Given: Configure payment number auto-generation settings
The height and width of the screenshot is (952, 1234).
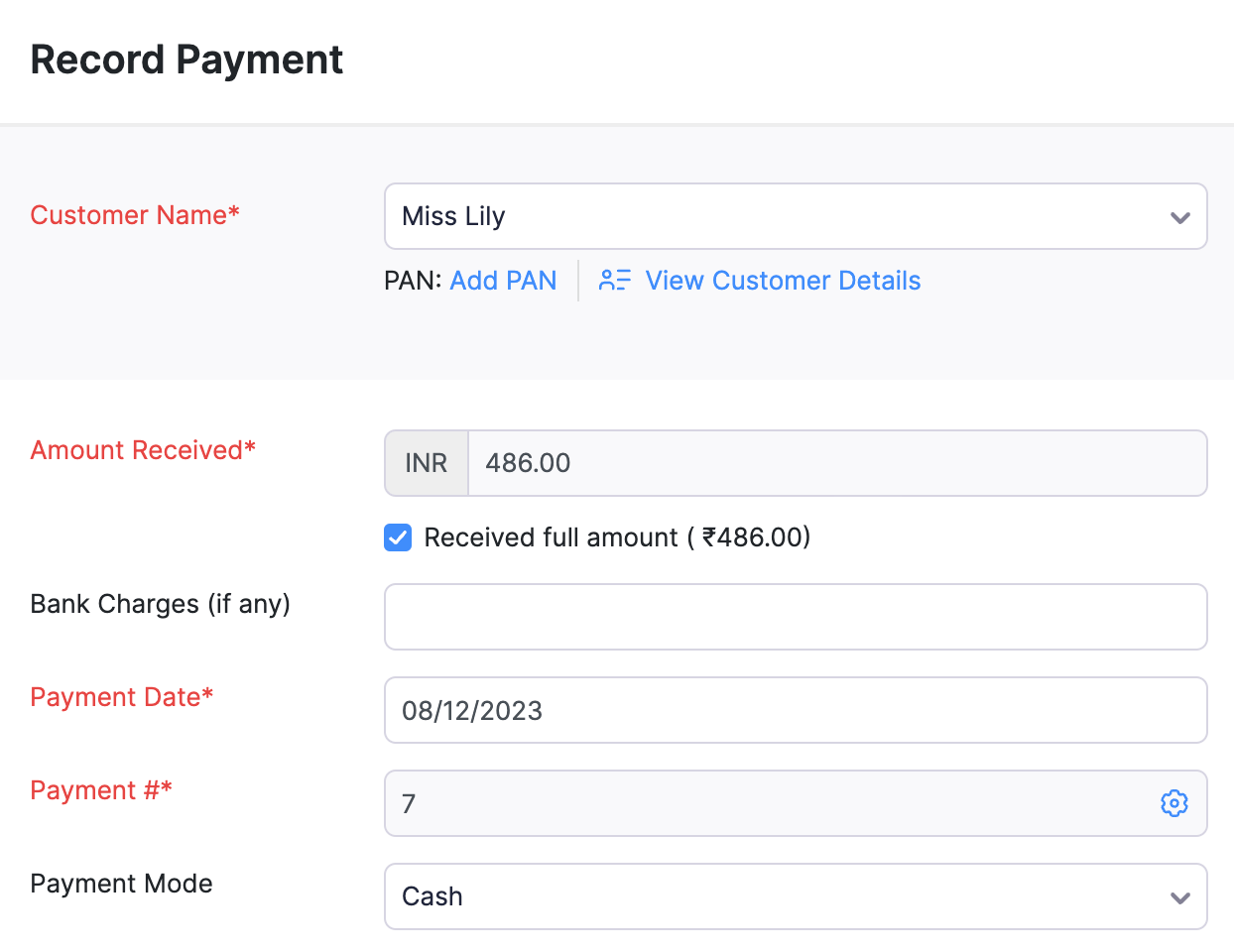Looking at the screenshot, I should pos(1174,803).
